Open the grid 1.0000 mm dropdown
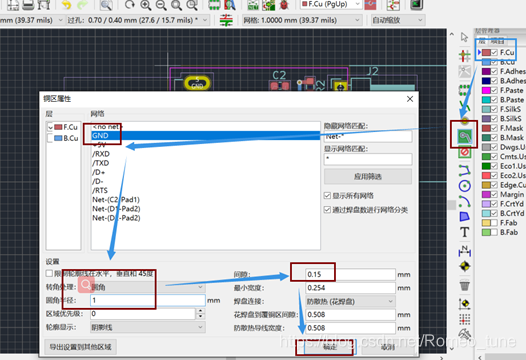526x360 pixels. pos(302,20)
